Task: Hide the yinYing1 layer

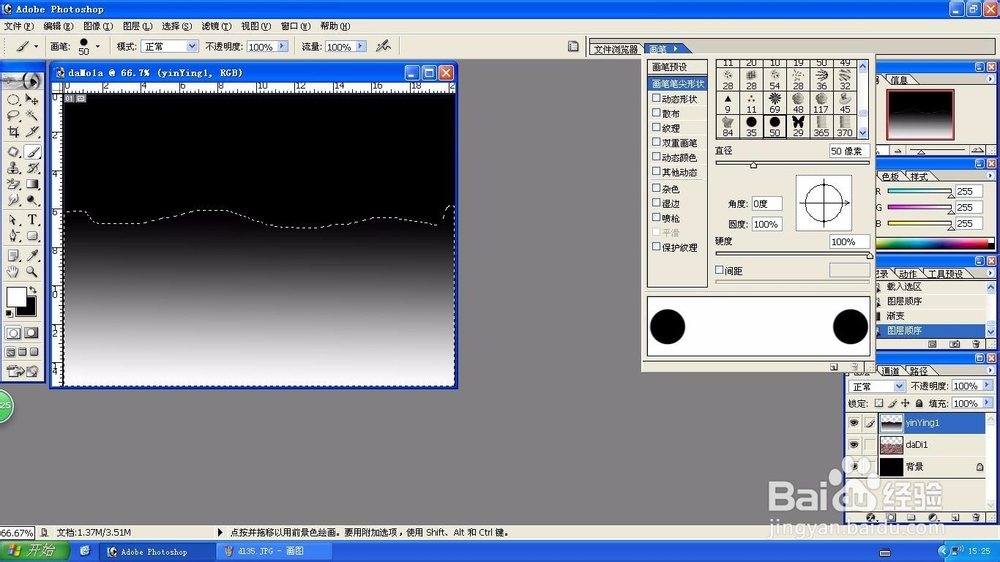Action: (x=854, y=422)
